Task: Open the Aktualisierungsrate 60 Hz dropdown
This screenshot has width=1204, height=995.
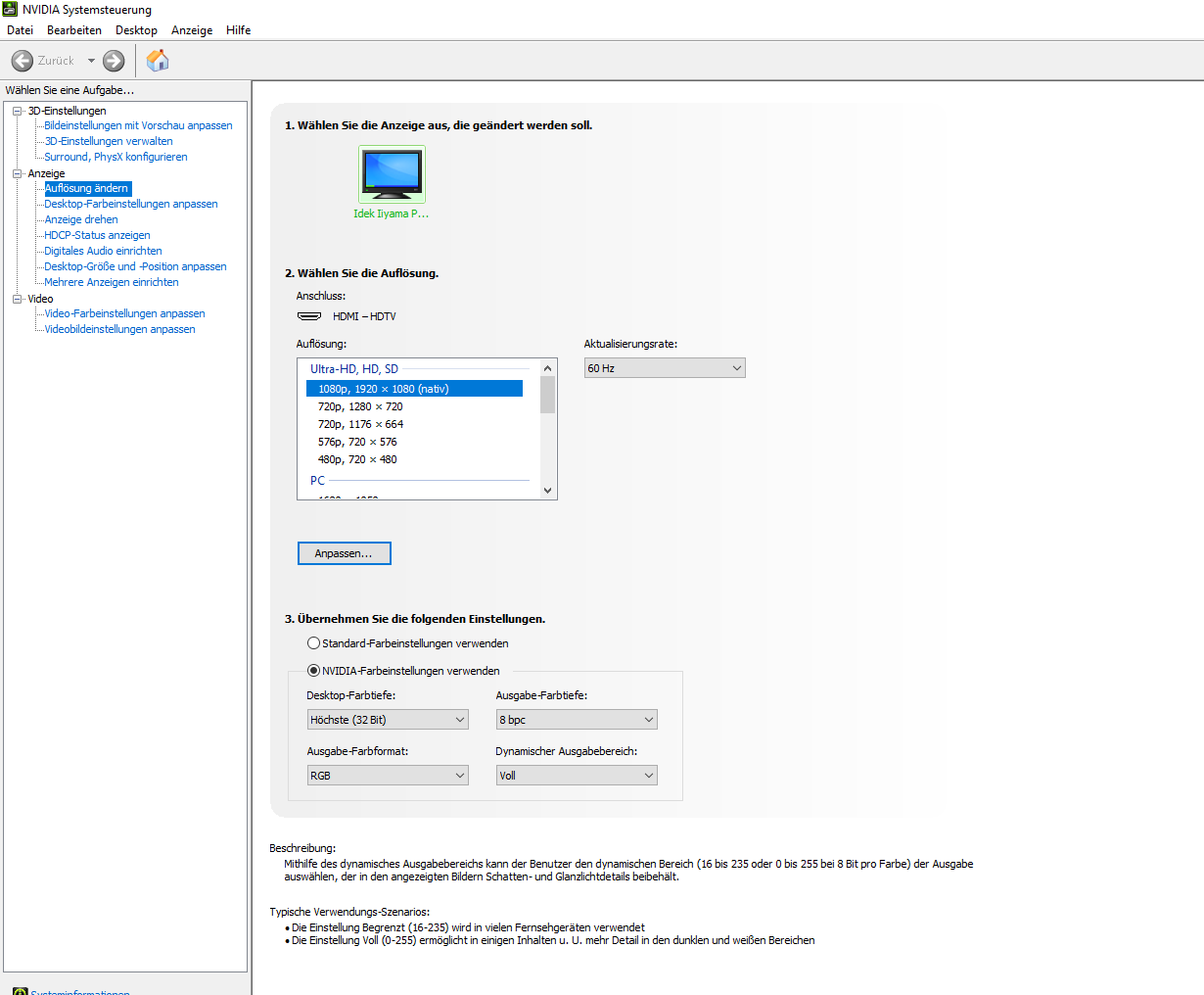Action: tap(665, 368)
